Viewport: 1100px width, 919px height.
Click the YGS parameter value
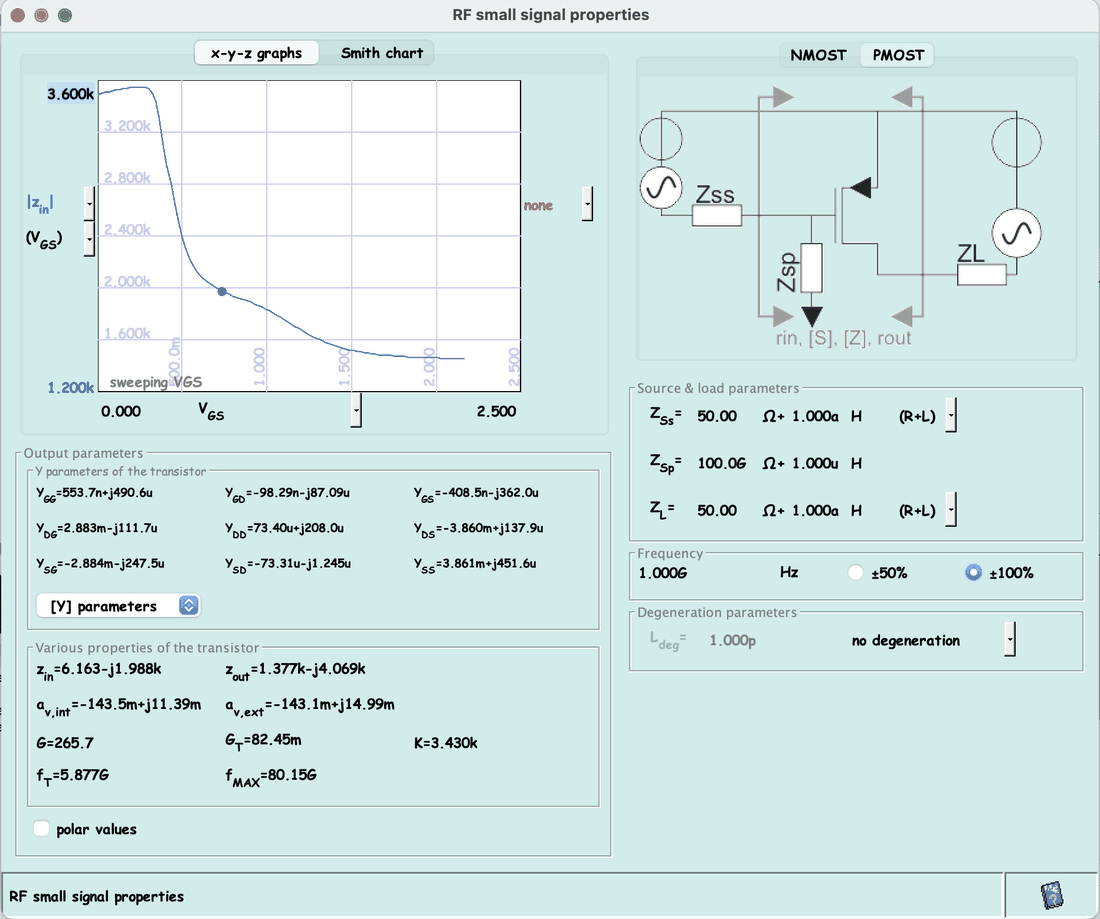476,493
